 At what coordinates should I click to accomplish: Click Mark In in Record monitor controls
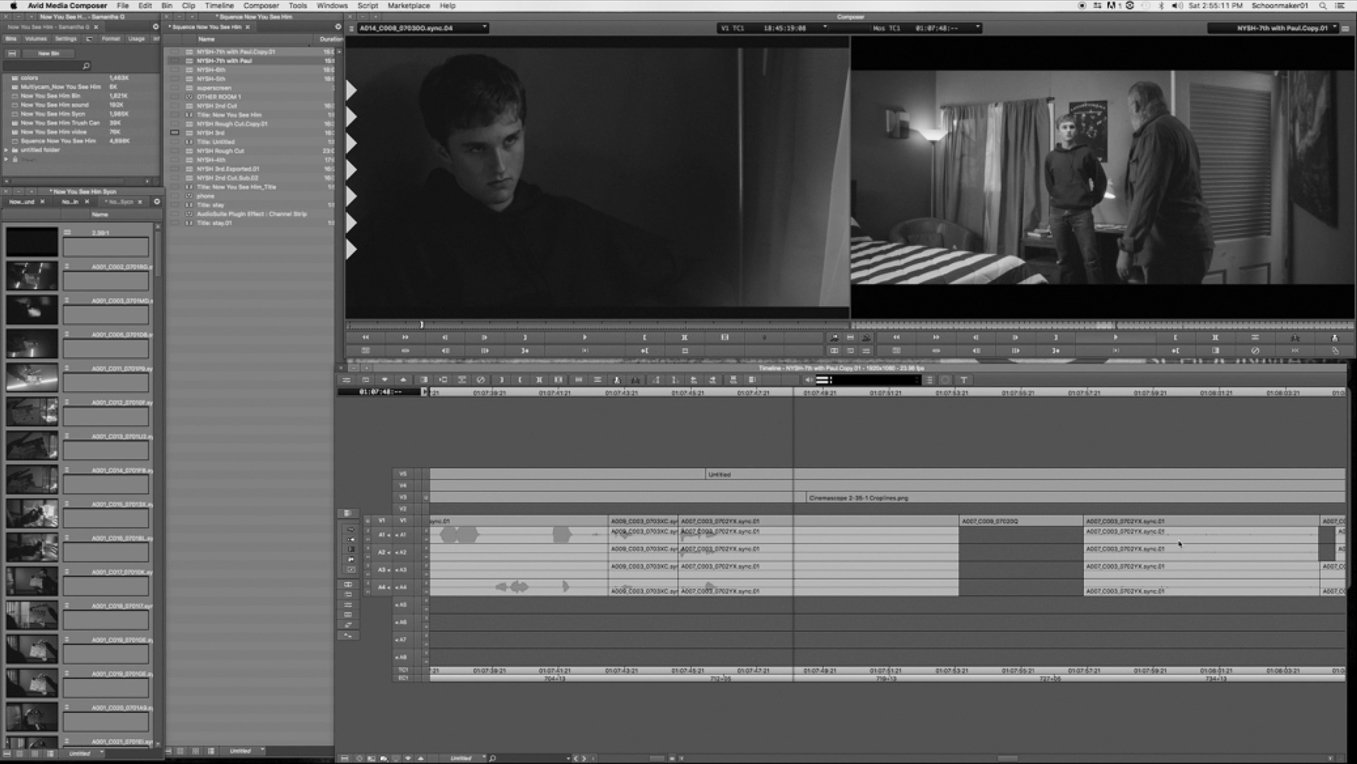pos(1176,338)
